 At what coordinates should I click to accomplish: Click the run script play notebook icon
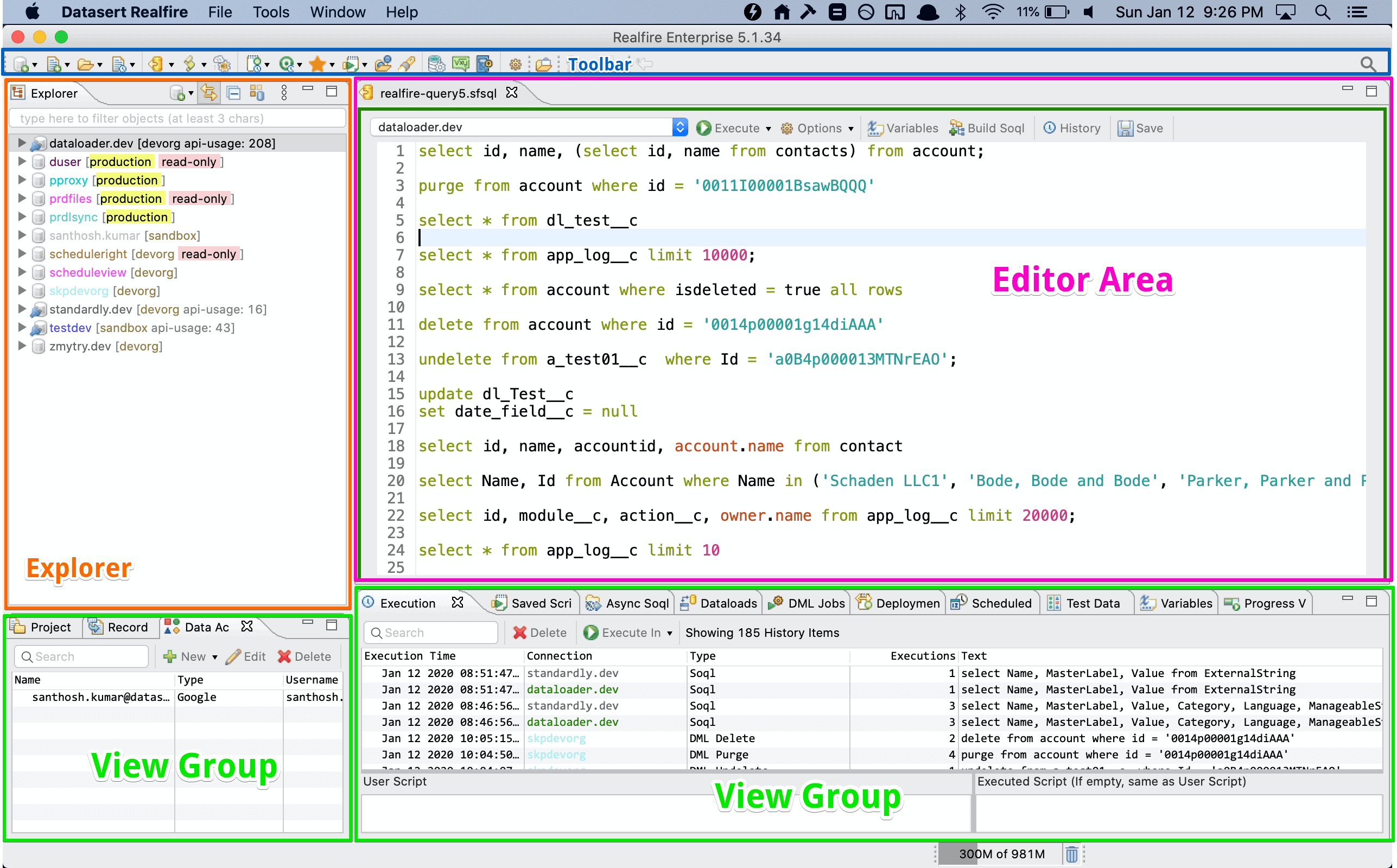click(350, 63)
